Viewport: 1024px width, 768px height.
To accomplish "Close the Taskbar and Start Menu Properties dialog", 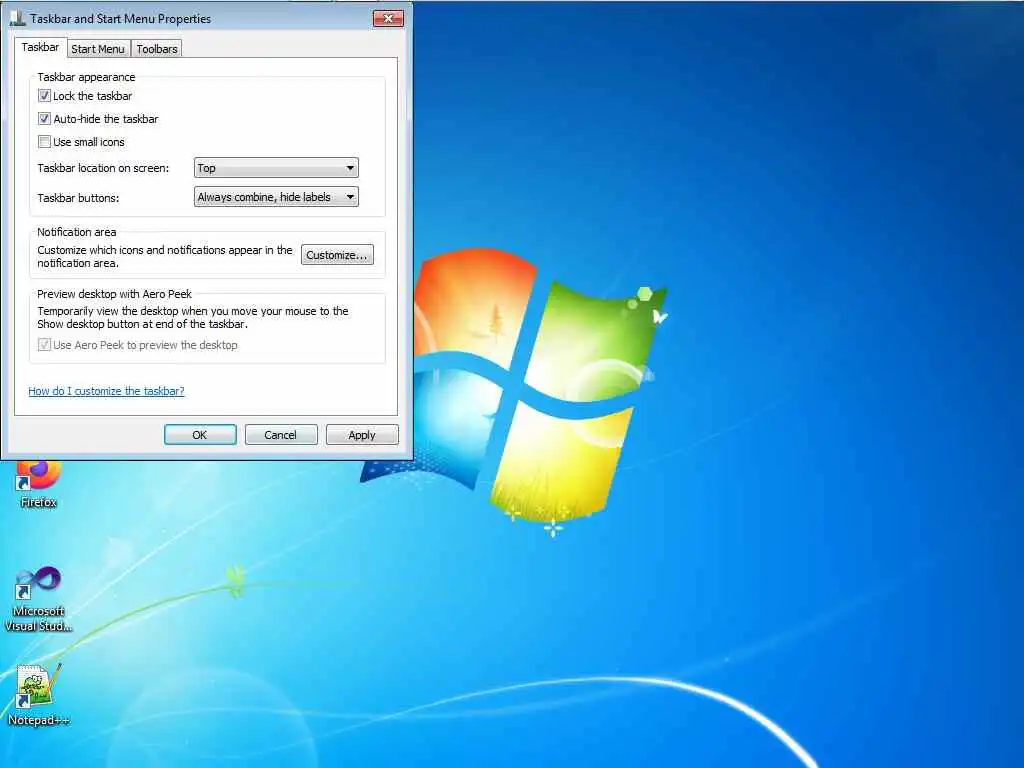I will (x=388, y=18).
